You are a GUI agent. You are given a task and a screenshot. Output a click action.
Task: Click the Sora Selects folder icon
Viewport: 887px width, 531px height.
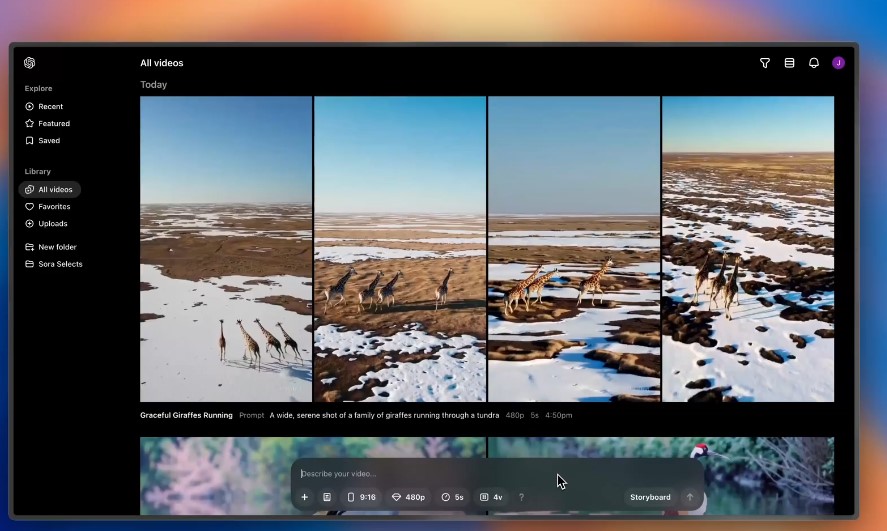click(x=29, y=264)
